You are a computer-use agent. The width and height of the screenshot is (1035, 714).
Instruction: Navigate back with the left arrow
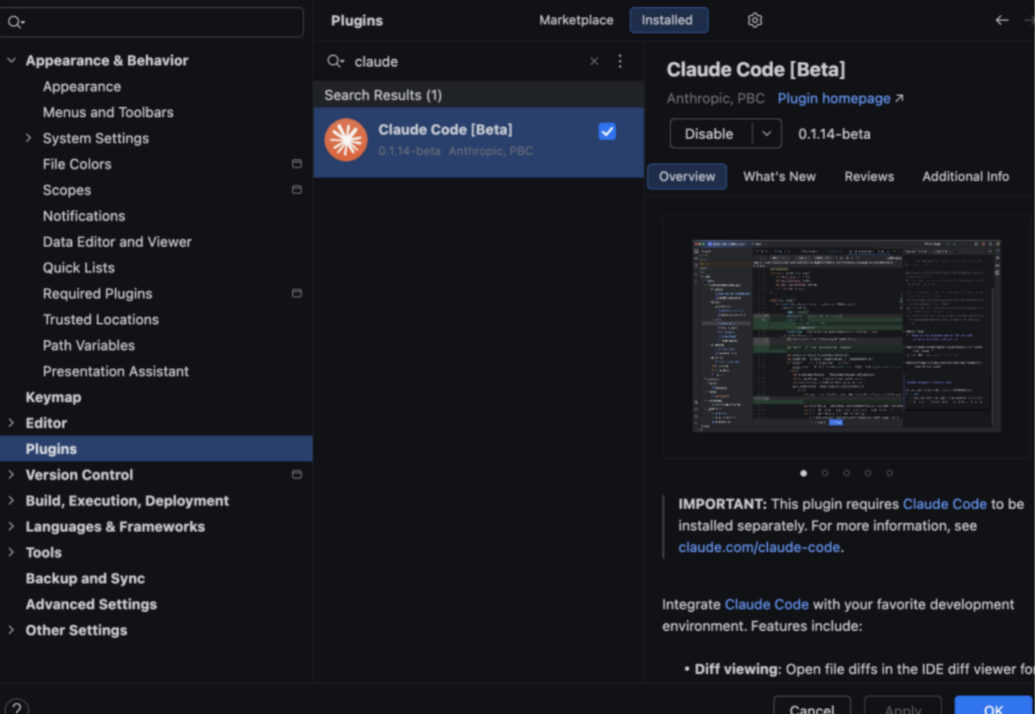[x=1002, y=20]
